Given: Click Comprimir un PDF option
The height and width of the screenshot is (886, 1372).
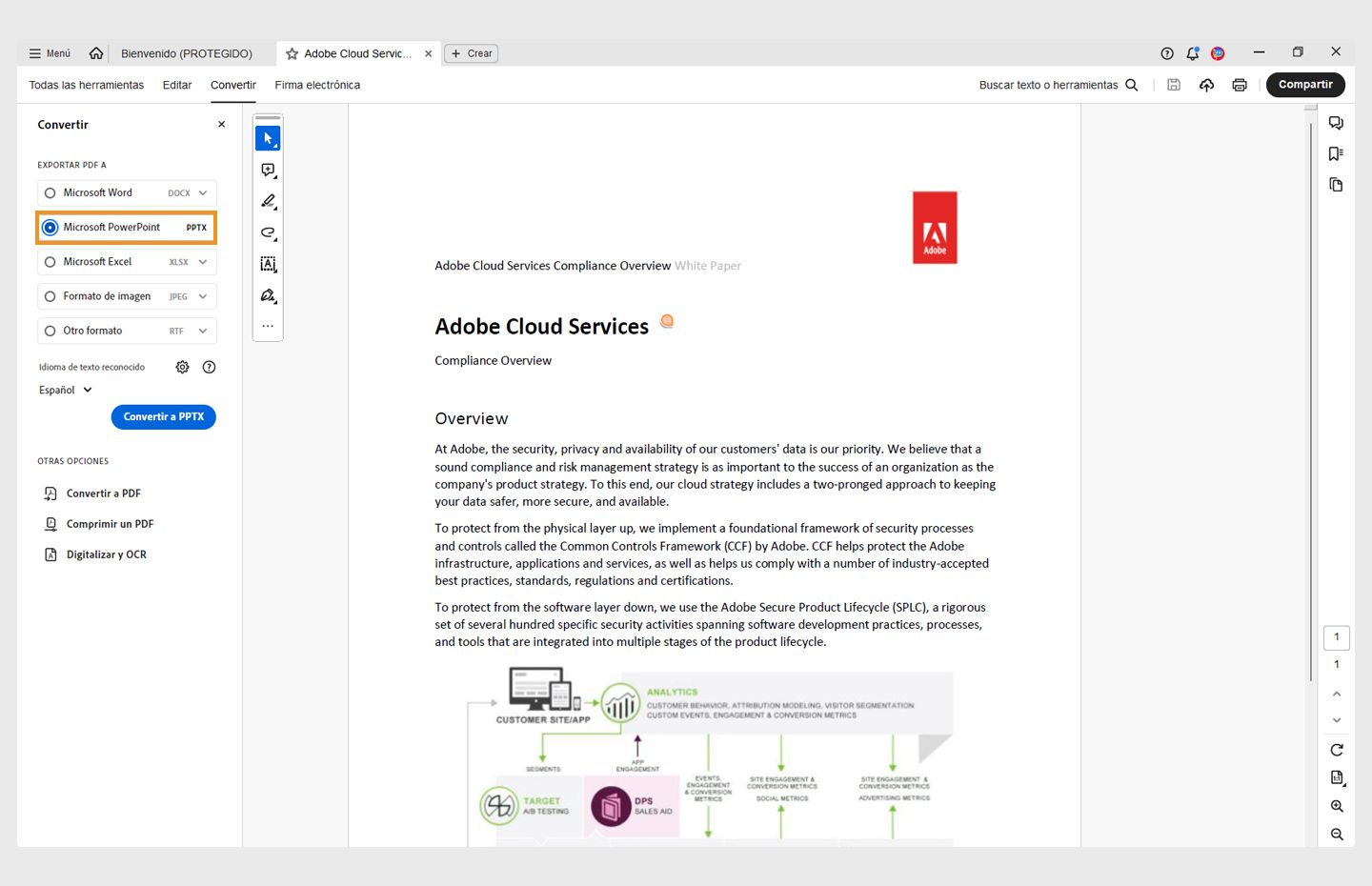Looking at the screenshot, I should [109, 523].
